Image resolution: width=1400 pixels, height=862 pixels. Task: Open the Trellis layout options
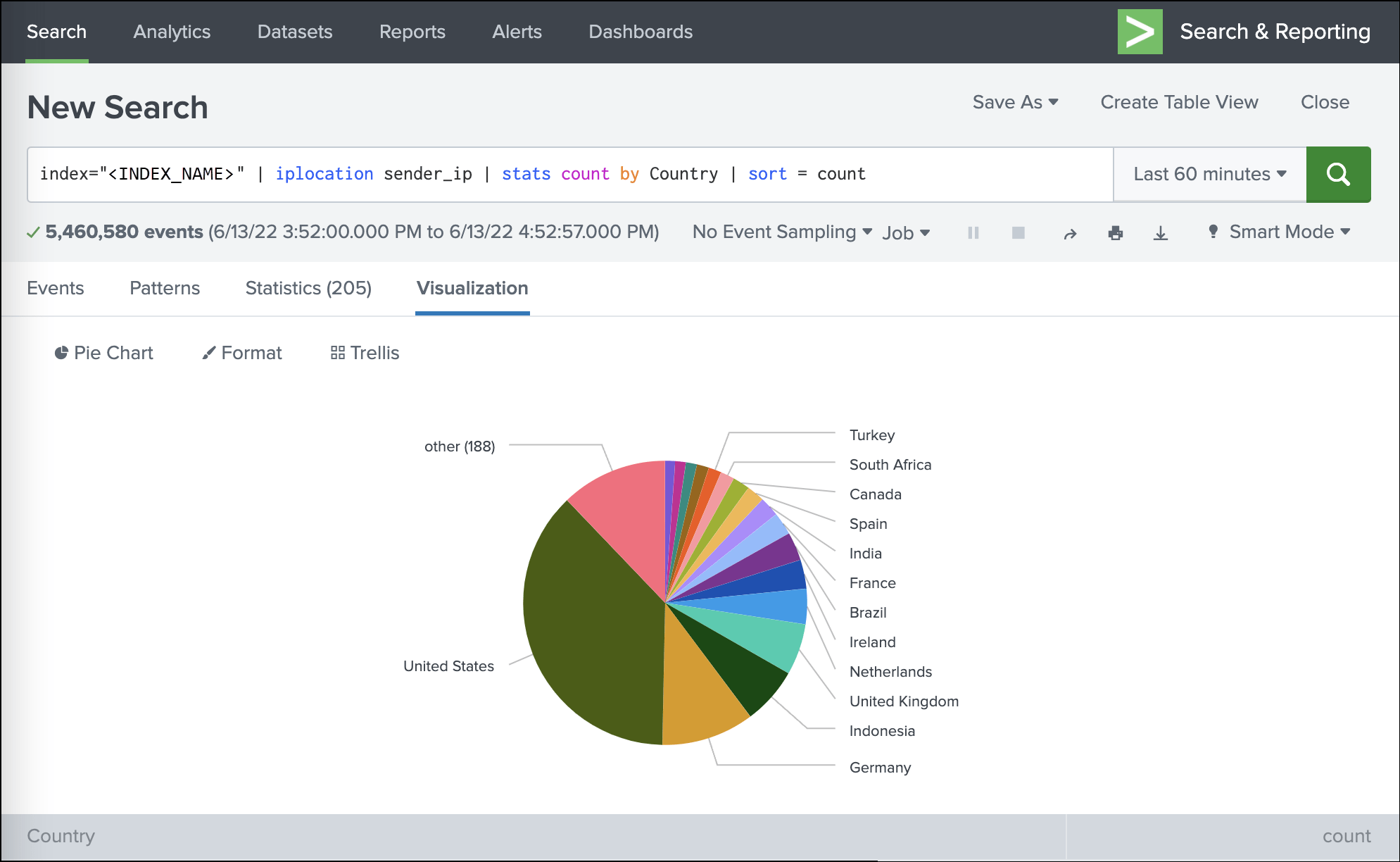[365, 353]
